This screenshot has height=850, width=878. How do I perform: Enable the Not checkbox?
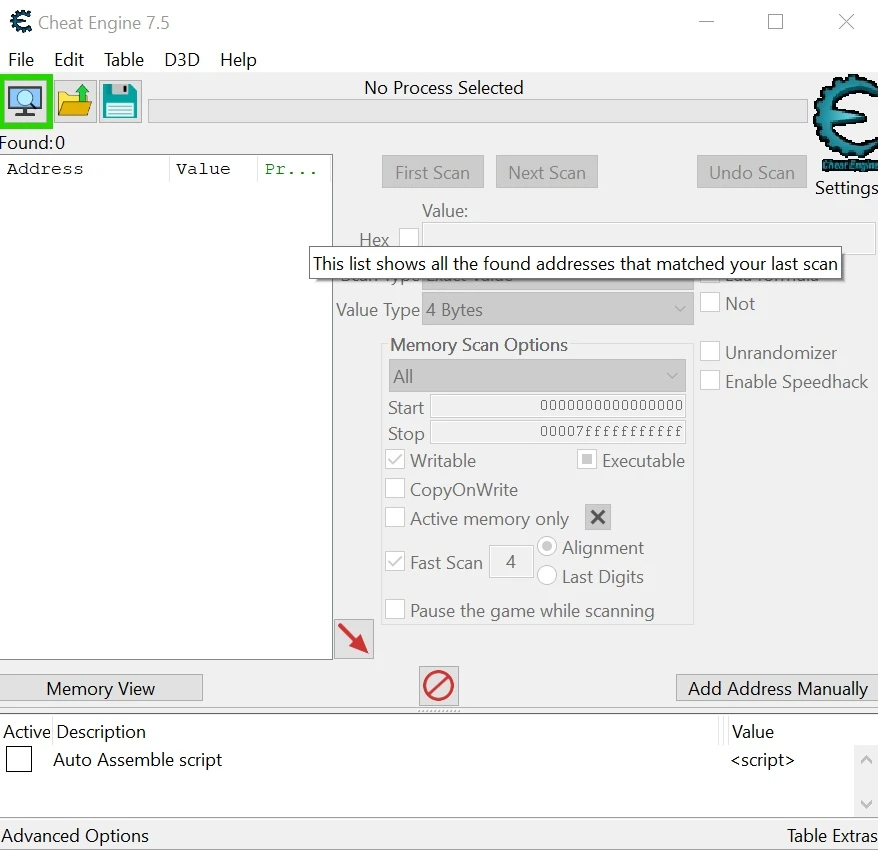710,302
